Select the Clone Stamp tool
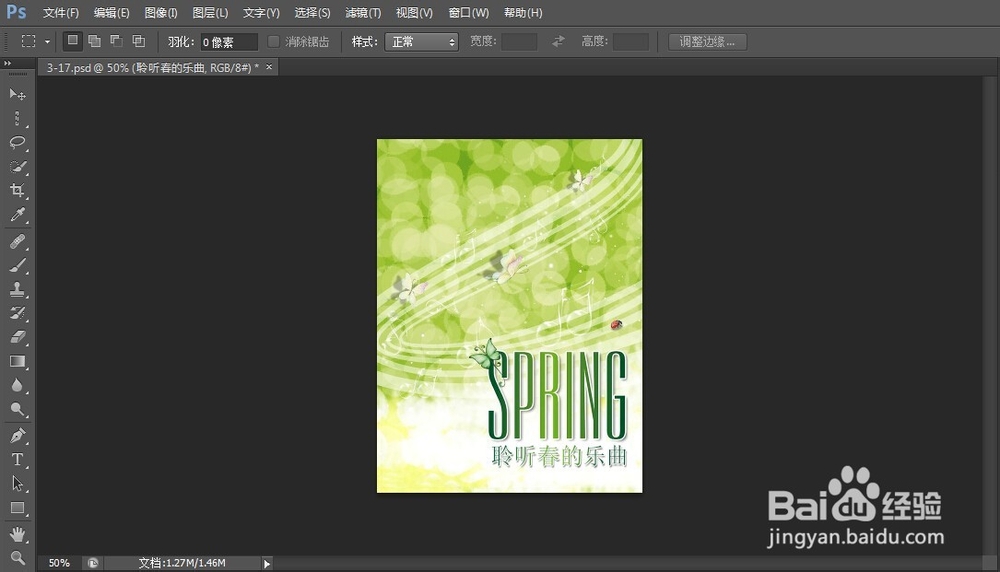1000x572 pixels. [x=17, y=290]
